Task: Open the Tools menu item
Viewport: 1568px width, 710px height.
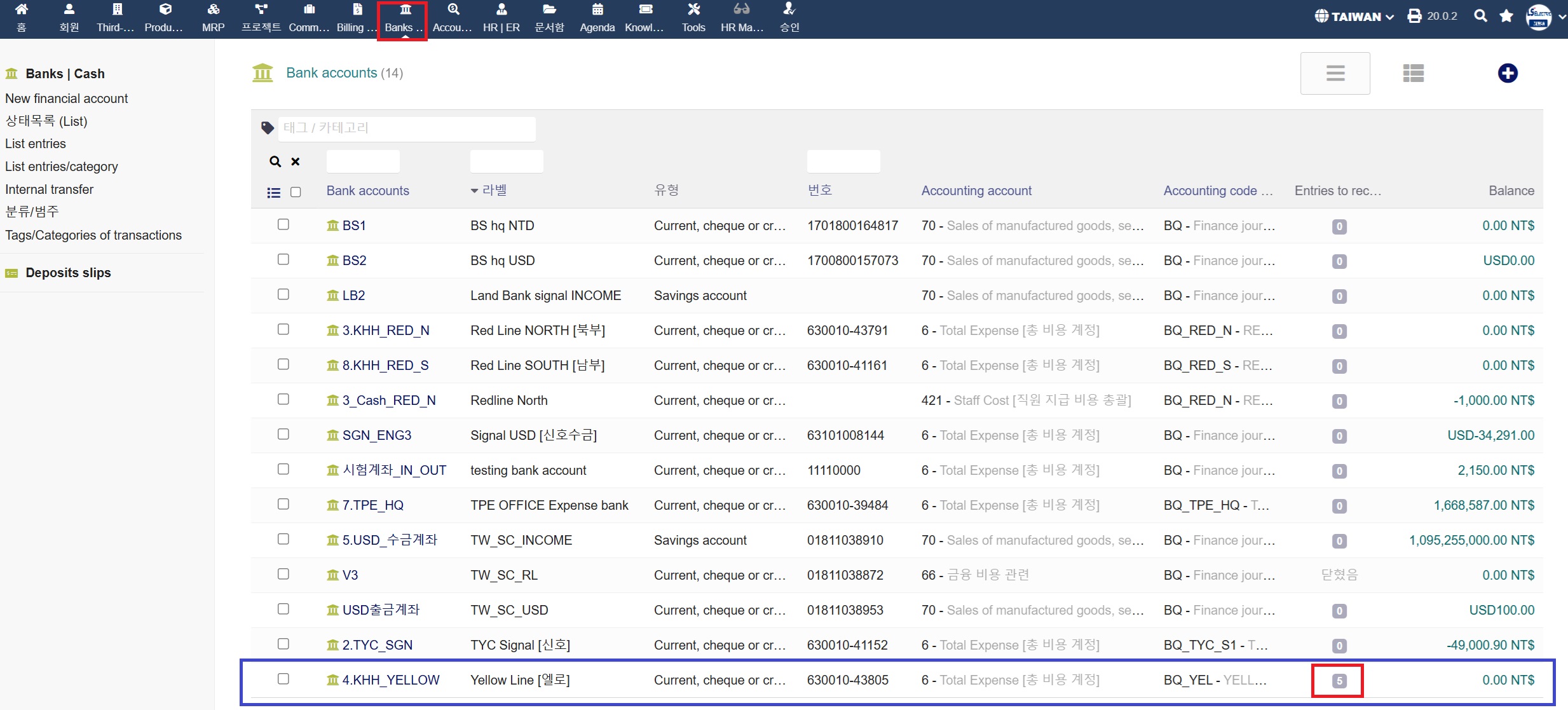Action: click(x=693, y=17)
